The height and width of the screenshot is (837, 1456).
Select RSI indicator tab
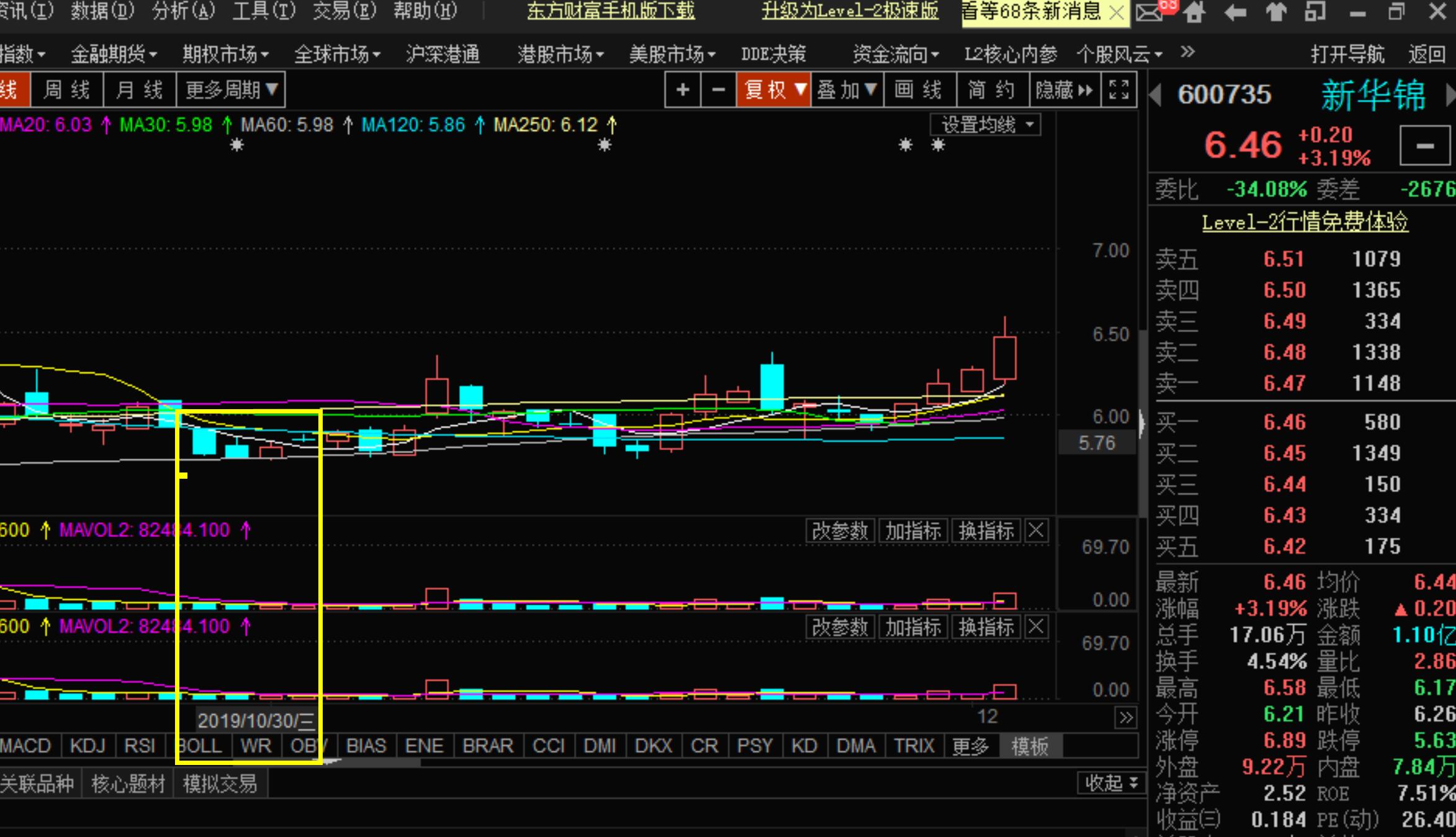coord(140,746)
